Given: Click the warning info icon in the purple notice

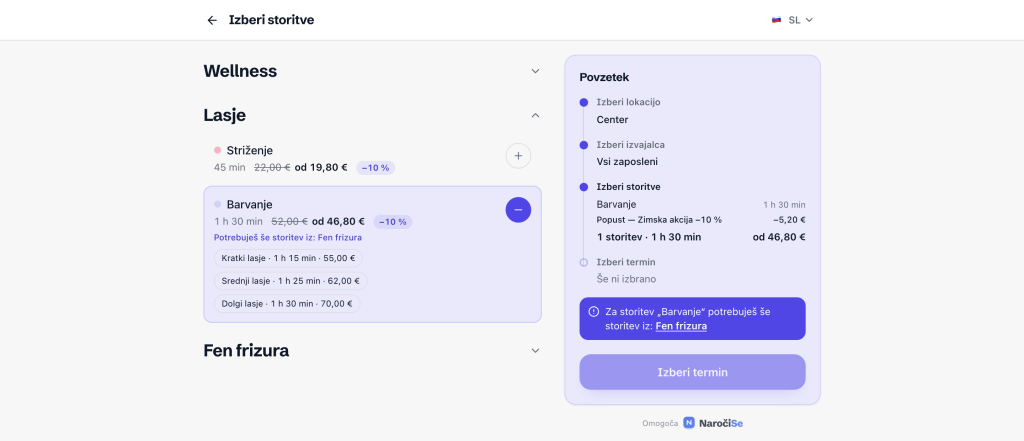Looking at the screenshot, I should click(x=594, y=312).
